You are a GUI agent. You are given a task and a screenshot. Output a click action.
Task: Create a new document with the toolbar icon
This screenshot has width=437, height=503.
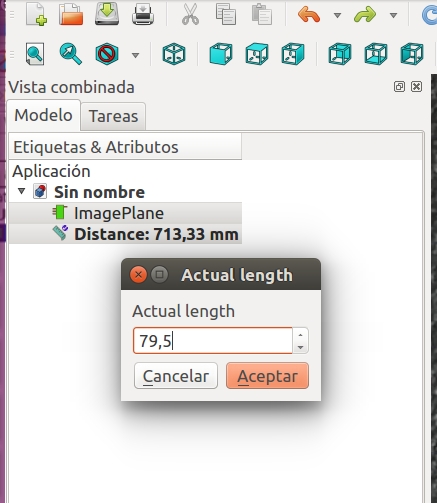tap(36, 14)
